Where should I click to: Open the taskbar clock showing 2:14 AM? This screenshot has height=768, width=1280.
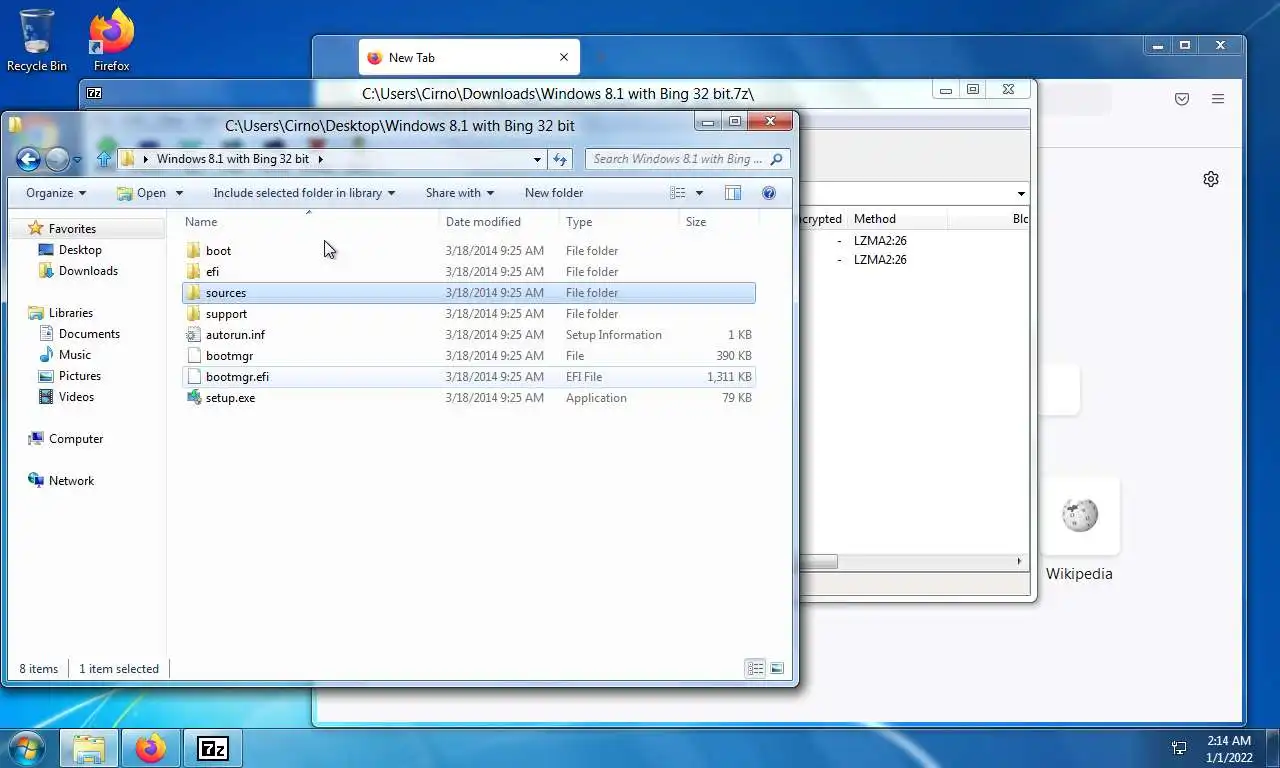click(1229, 749)
